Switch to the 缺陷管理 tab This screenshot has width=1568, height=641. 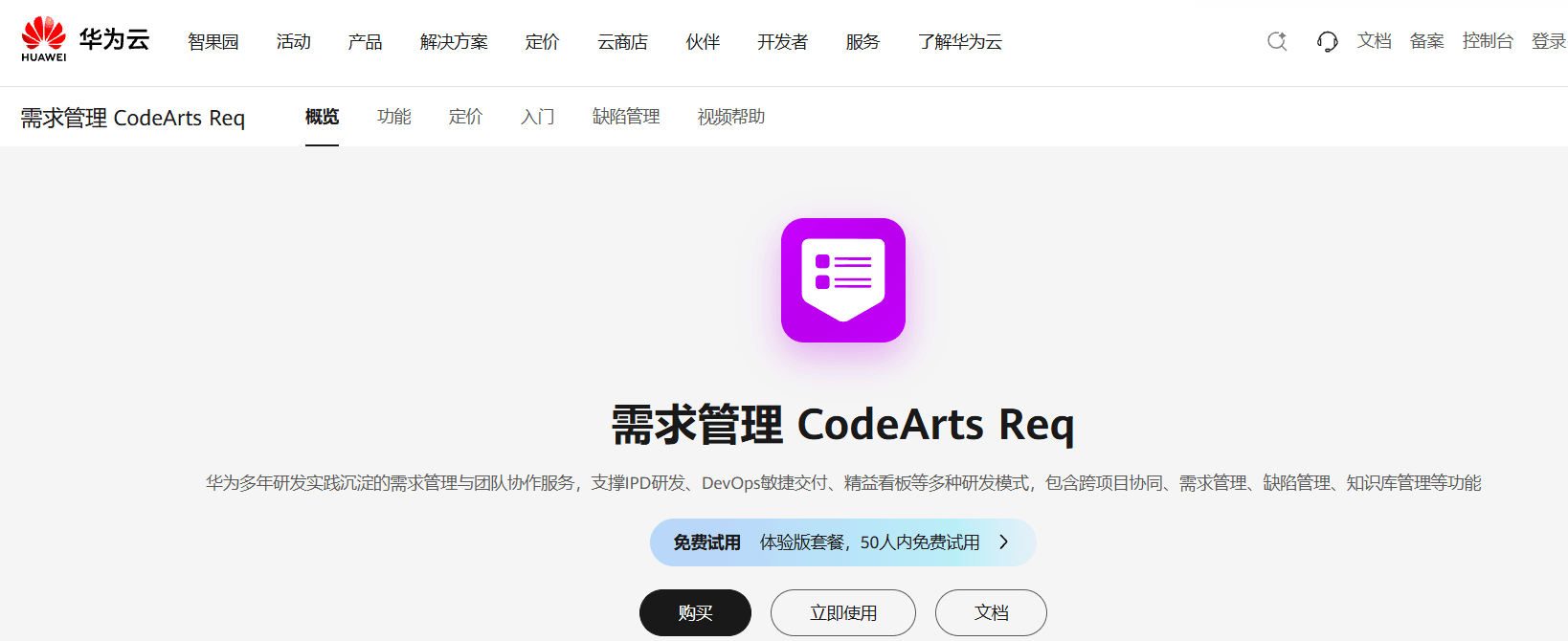[626, 117]
